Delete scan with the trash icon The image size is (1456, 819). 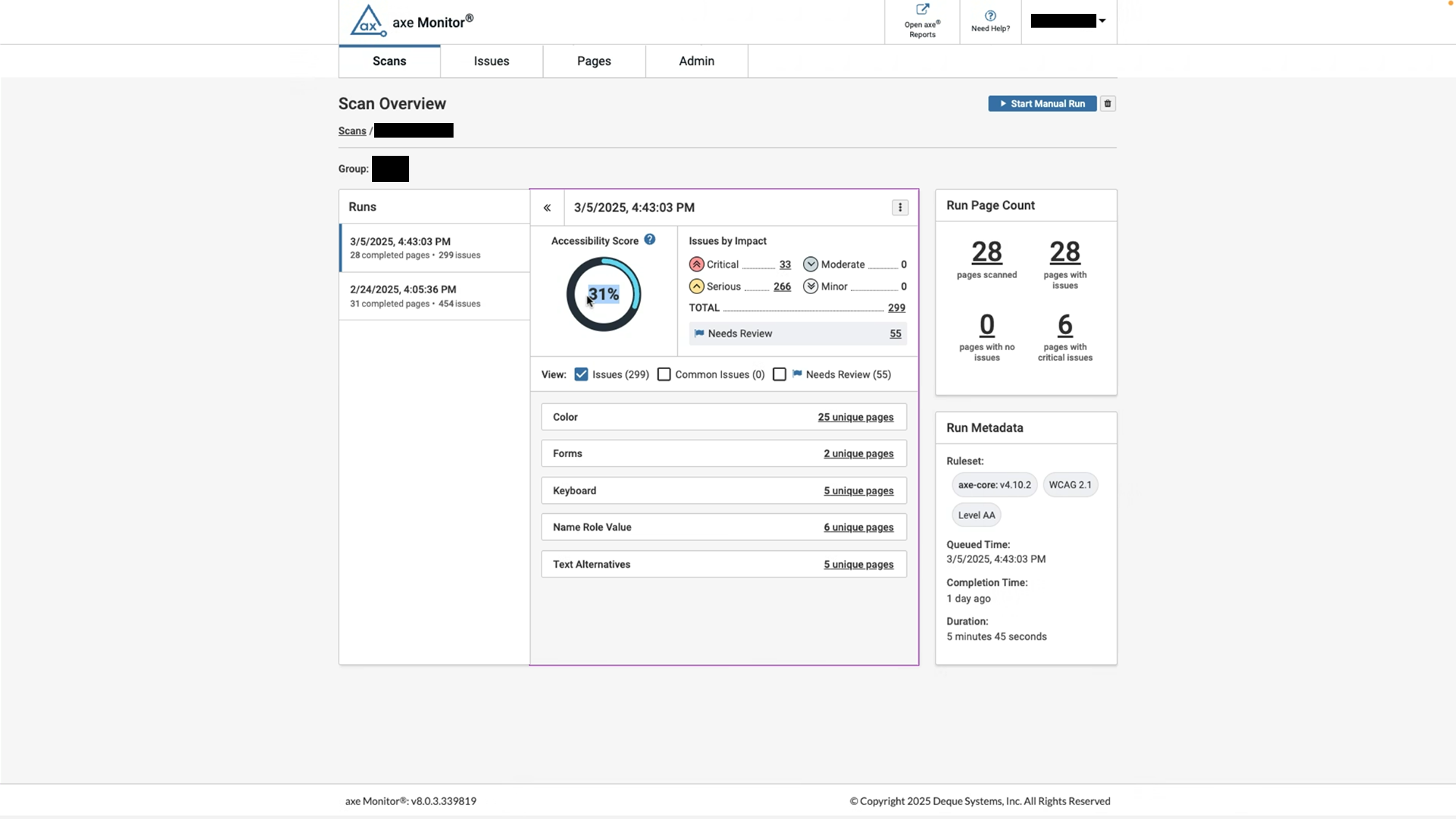click(1107, 103)
